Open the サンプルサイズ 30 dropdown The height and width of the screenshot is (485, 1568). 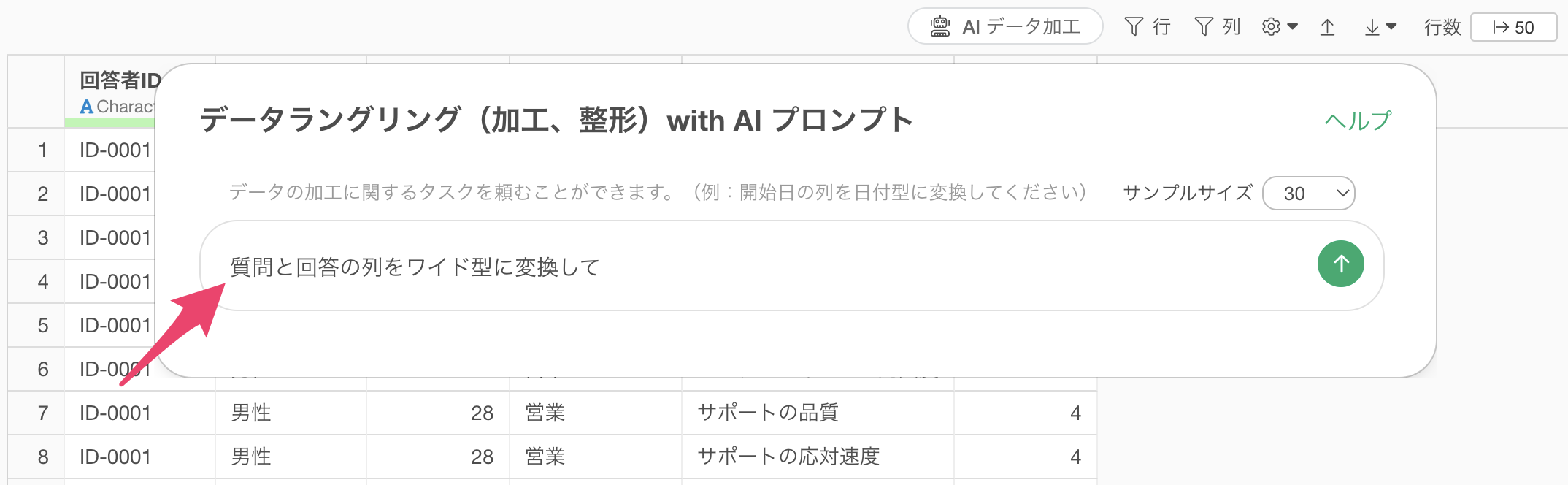1309,194
